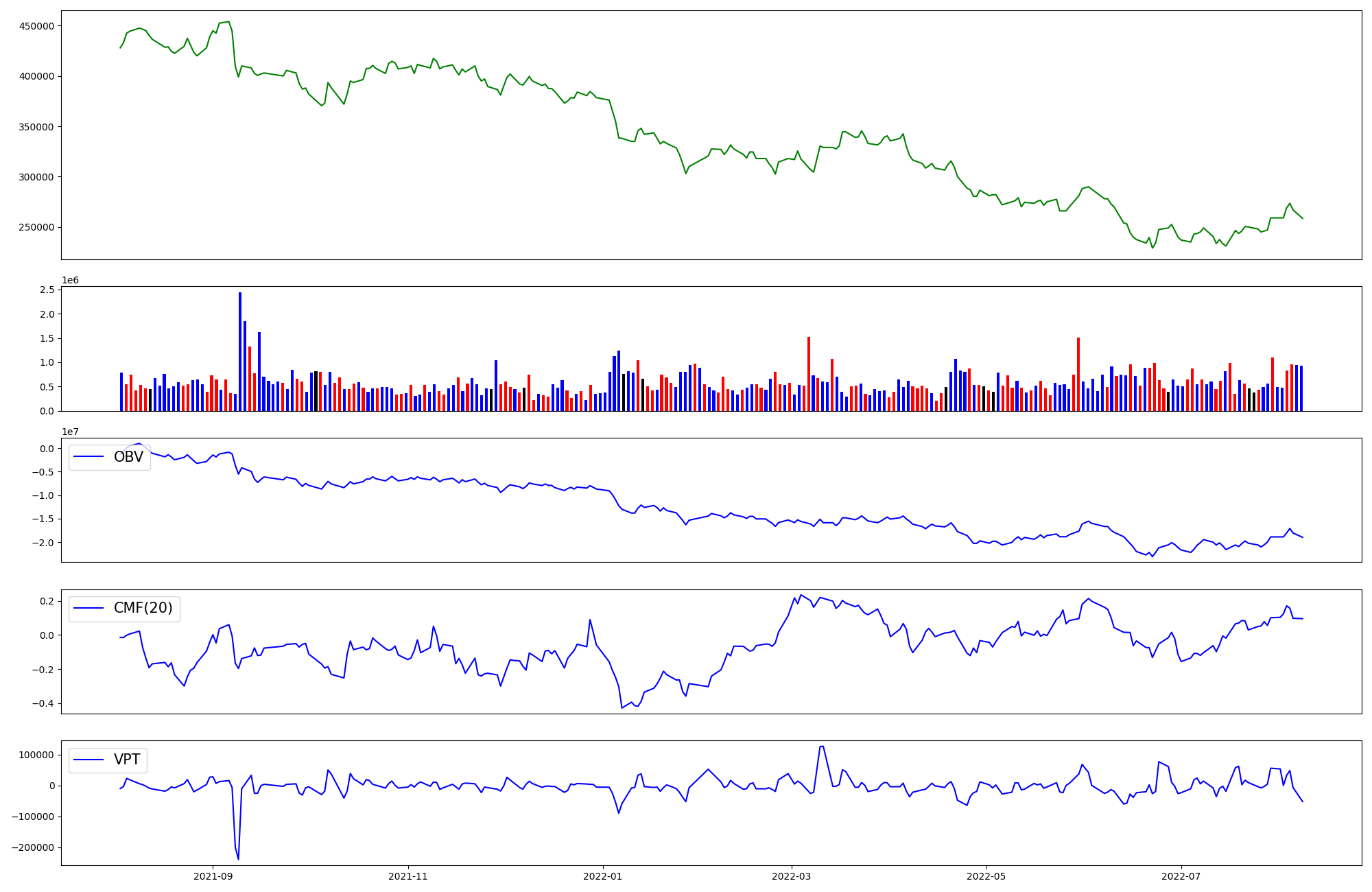The width and height of the screenshot is (1372, 892).
Task: Click the 1e6 scale label above the volume chart
Action: coord(70,280)
